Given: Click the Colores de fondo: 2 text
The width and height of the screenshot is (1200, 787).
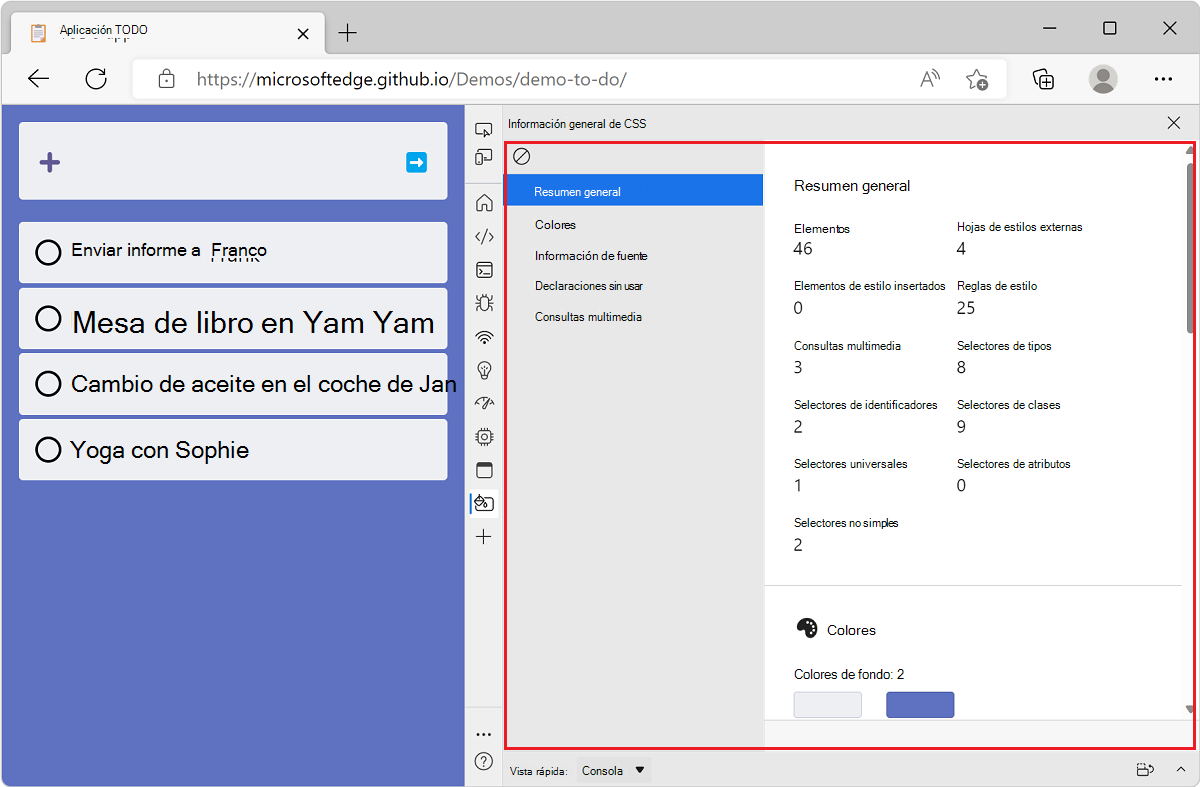Looking at the screenshot, I should tap(849, 675).
